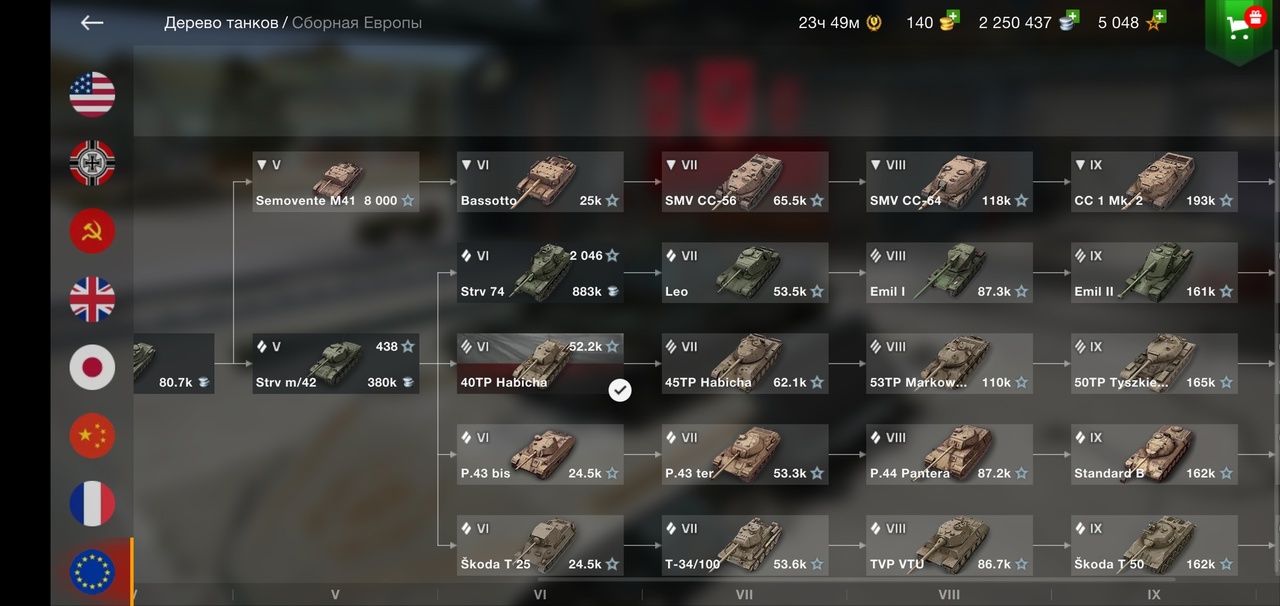This screenshot has height=606, width=1280.
Task: Select the USA flag nation
Action: [x=92, y=95]
